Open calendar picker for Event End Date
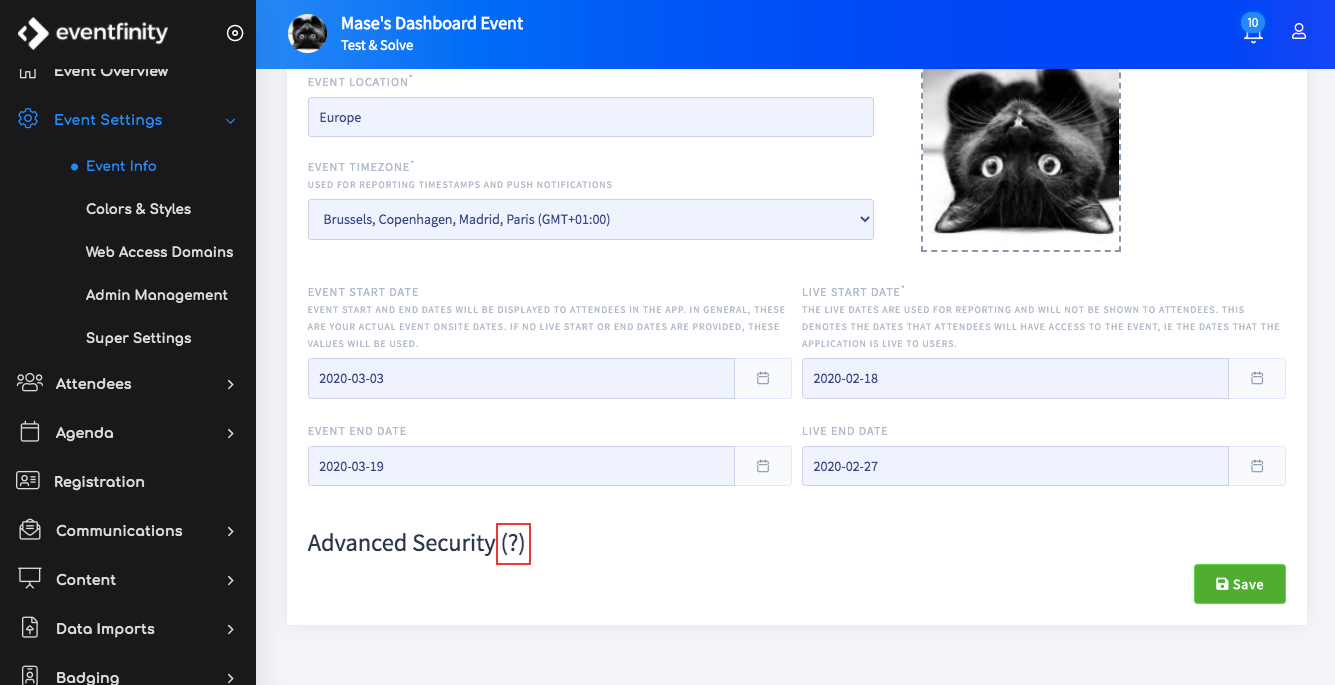The height and width of the screenshot is (685, 1335). pyautogui.click(x=763, y=466)
